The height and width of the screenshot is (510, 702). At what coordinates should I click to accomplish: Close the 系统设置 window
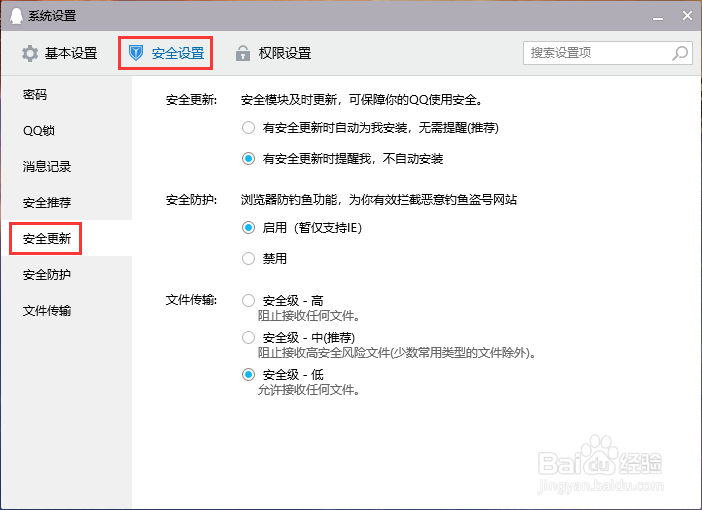687,16
